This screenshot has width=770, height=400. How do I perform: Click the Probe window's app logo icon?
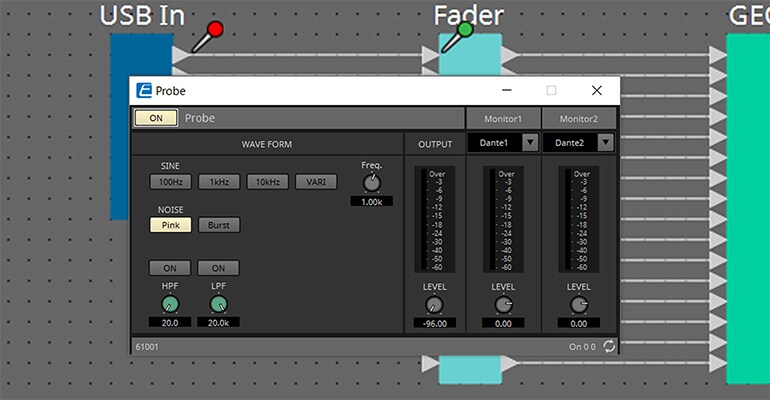(144, 90)
